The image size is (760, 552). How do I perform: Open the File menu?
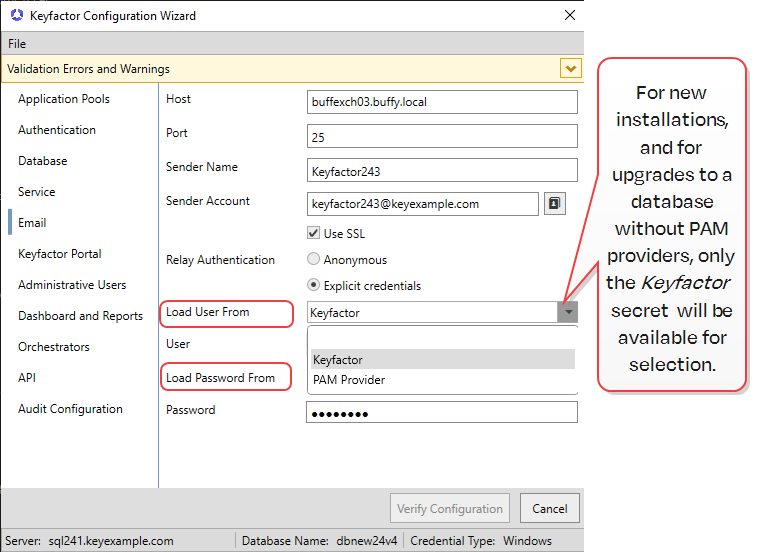click(x=17, y=44)
